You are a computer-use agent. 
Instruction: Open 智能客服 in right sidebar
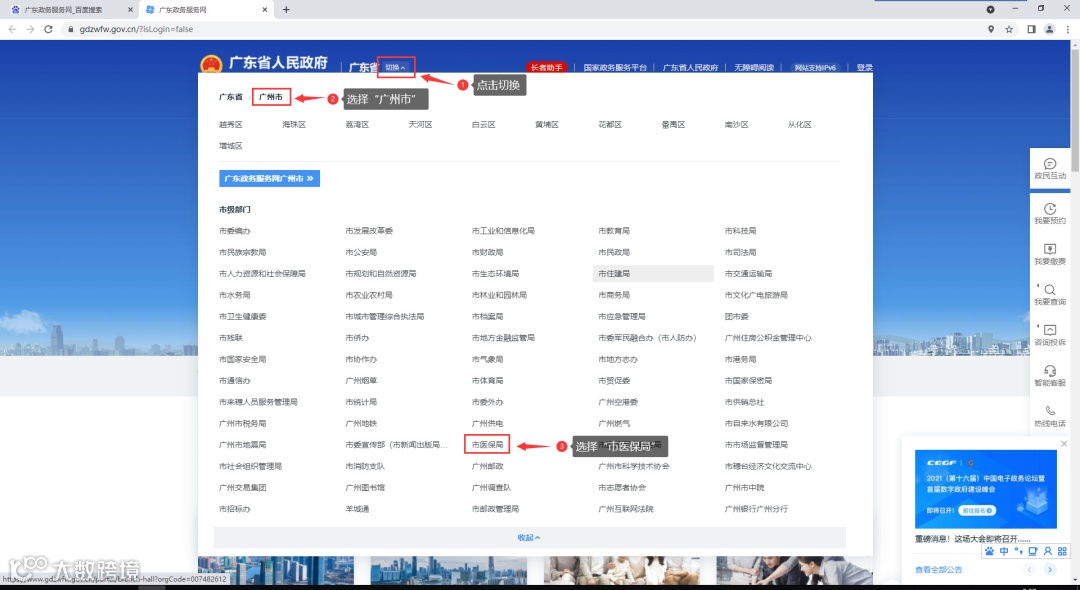click(1050, 376)
